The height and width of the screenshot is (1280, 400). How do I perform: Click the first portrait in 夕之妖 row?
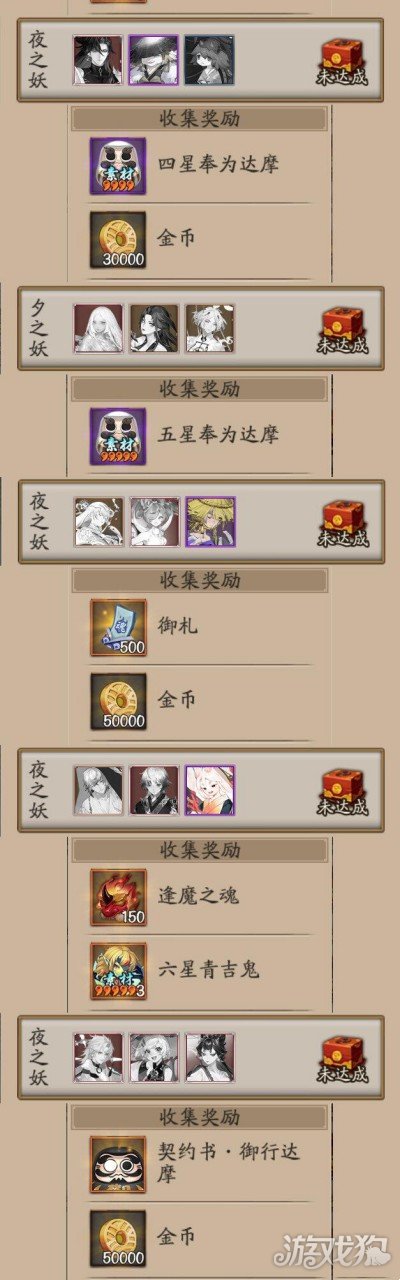99,328
